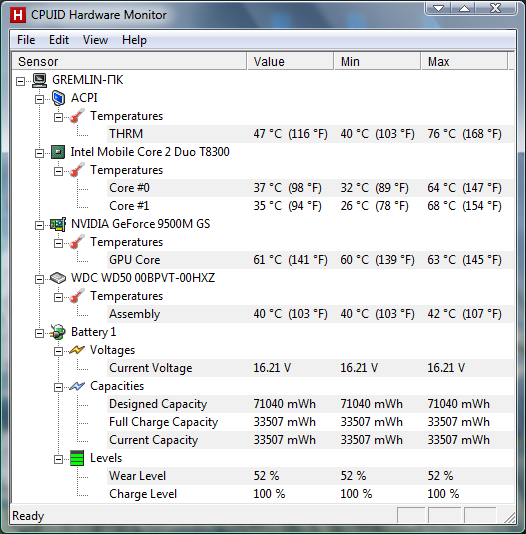Select the Current Capacity row
This screenshot has width=526, height=534.
click(310, 440)
